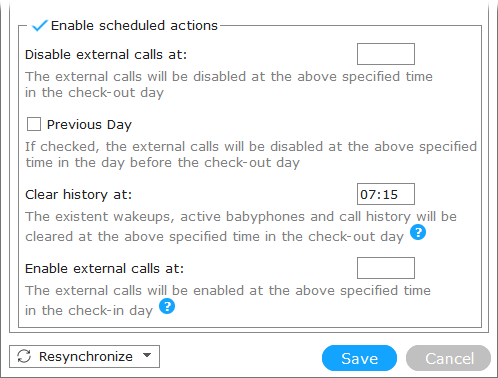Click the Previous Day label text
Image resolution: width=498 pixels, height=378 pixels.
pos(89,125)
